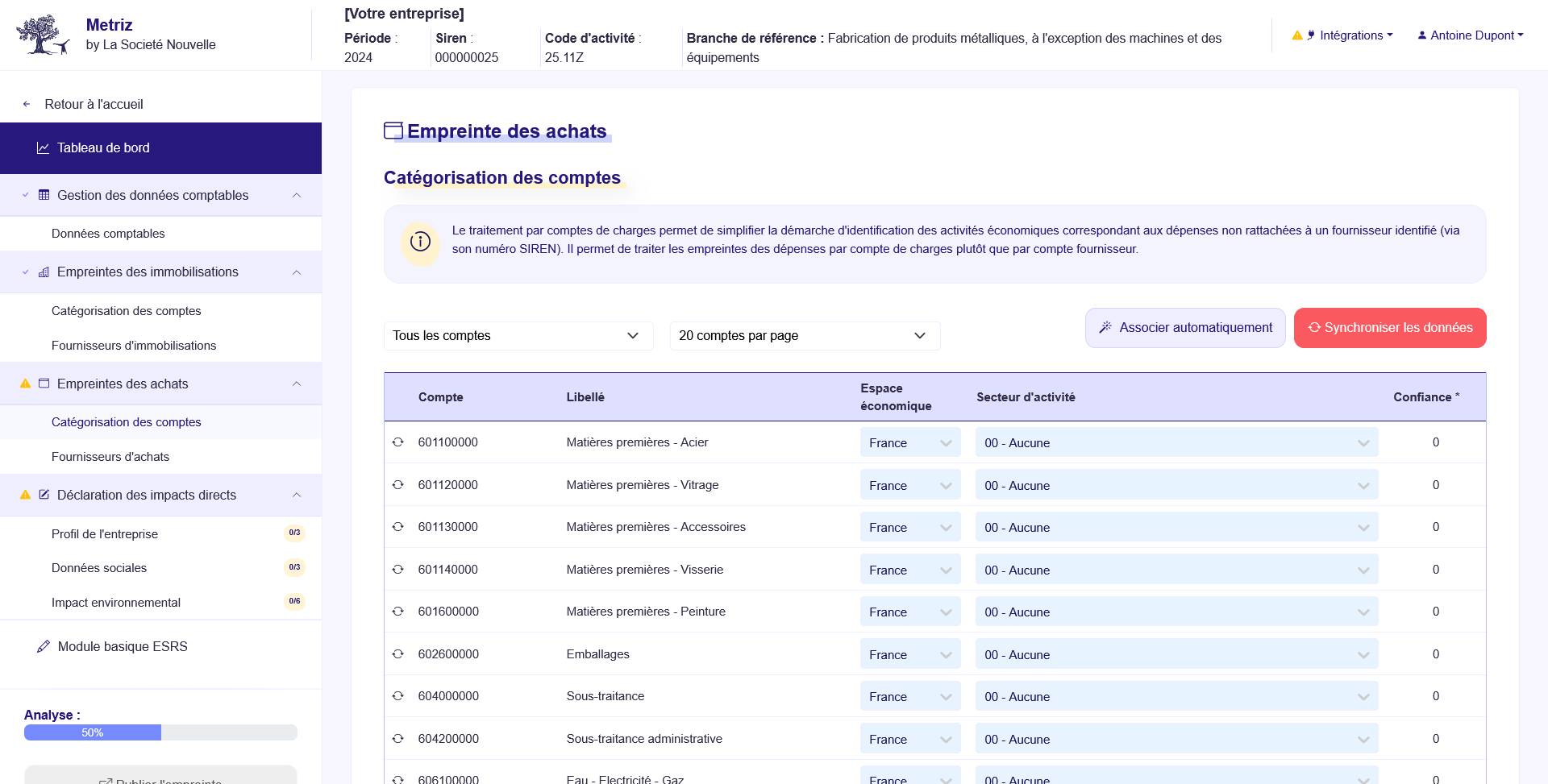Open the 20 comptes par page selector
Viewport: 1548px width, 784px height.
click(804, 336)
